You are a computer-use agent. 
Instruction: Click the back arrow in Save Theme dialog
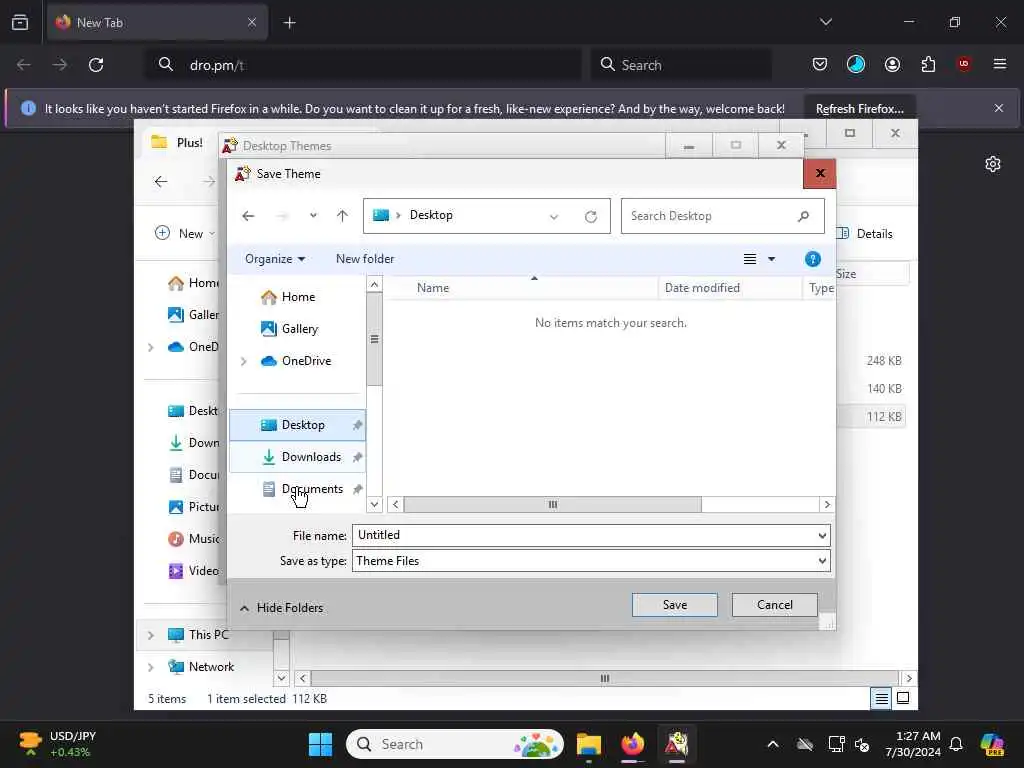[x=248, y=216]
